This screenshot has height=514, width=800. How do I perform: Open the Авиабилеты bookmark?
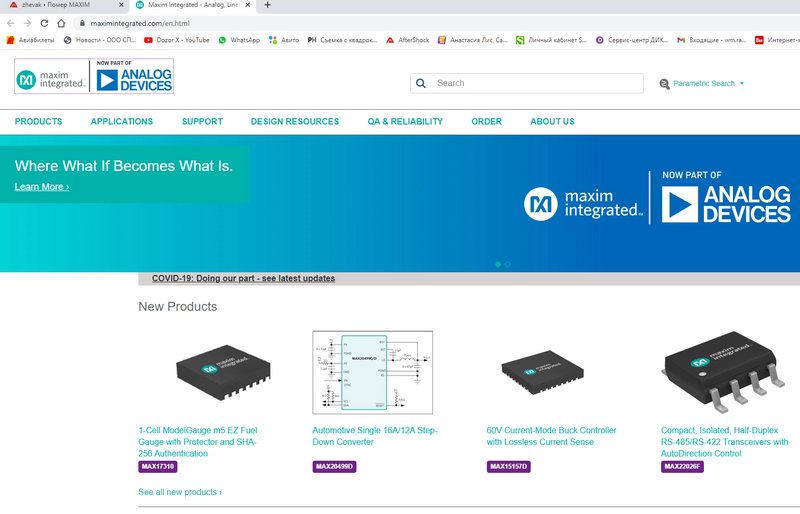tap(31, 40)
